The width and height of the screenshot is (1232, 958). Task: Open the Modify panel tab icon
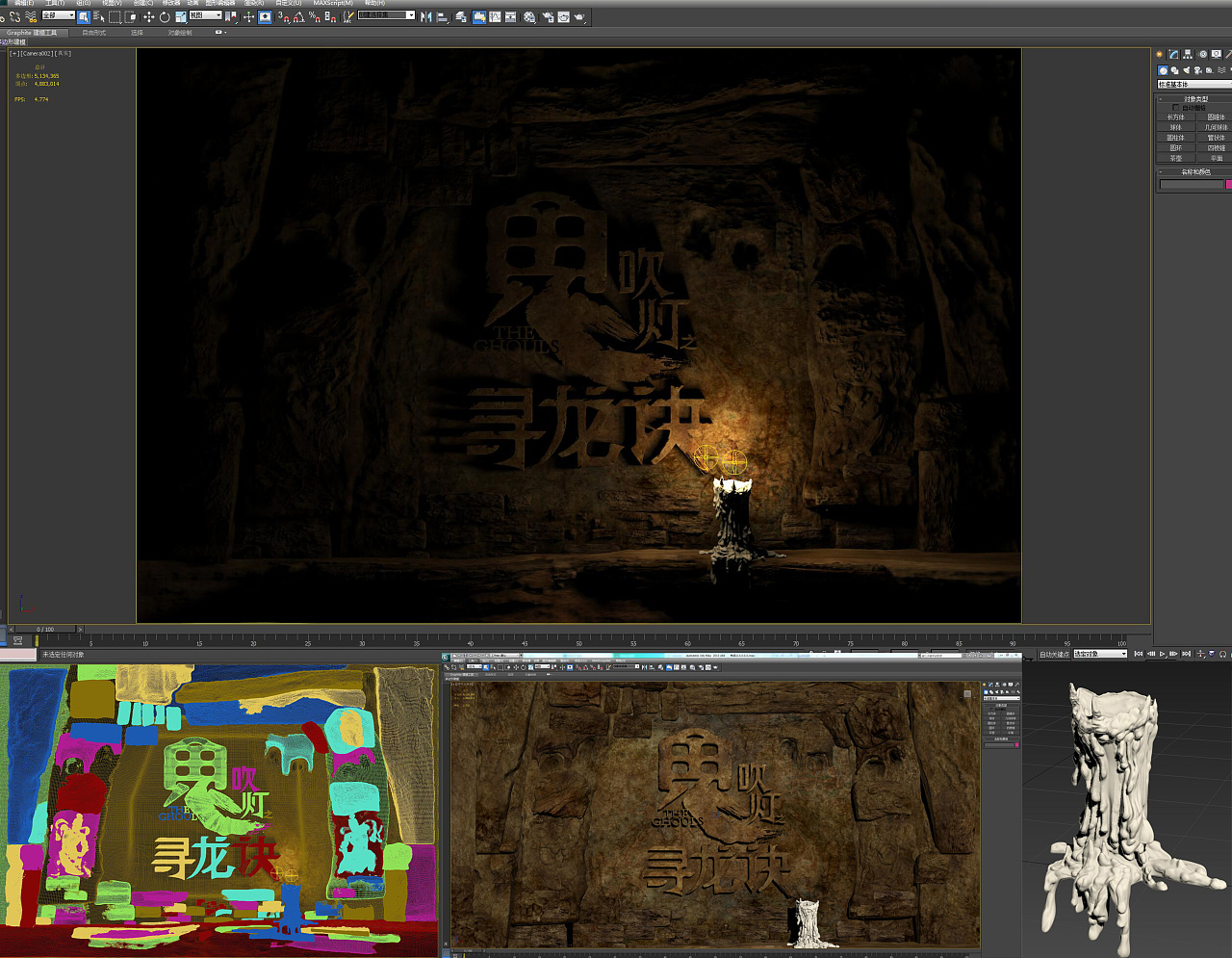1173,54
